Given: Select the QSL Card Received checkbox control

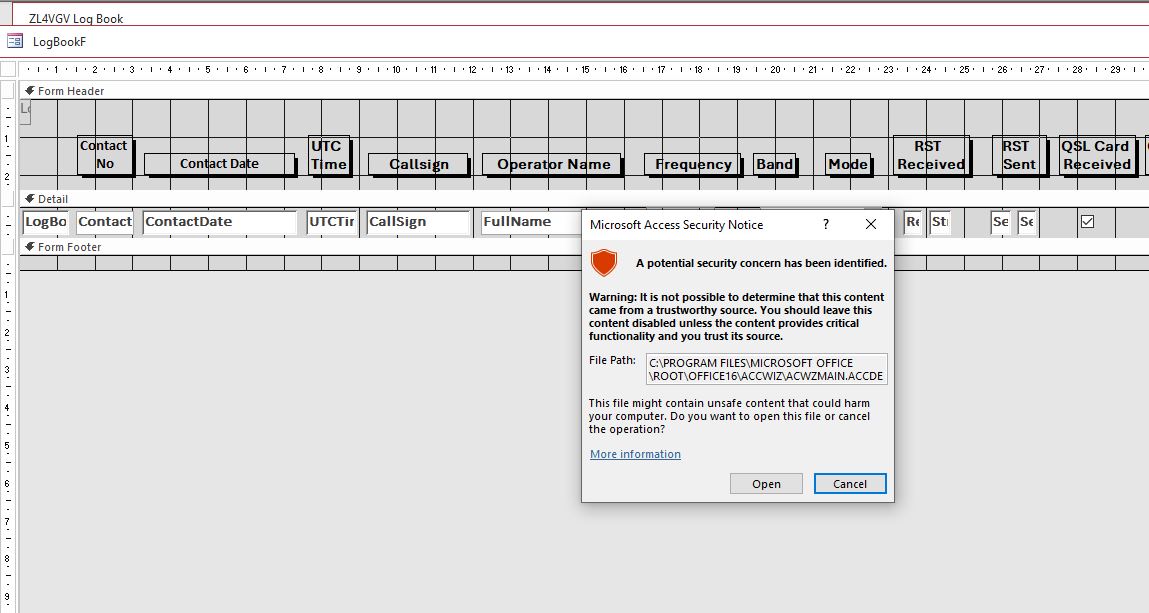Looking at the screenshot, I should 1089,221.
